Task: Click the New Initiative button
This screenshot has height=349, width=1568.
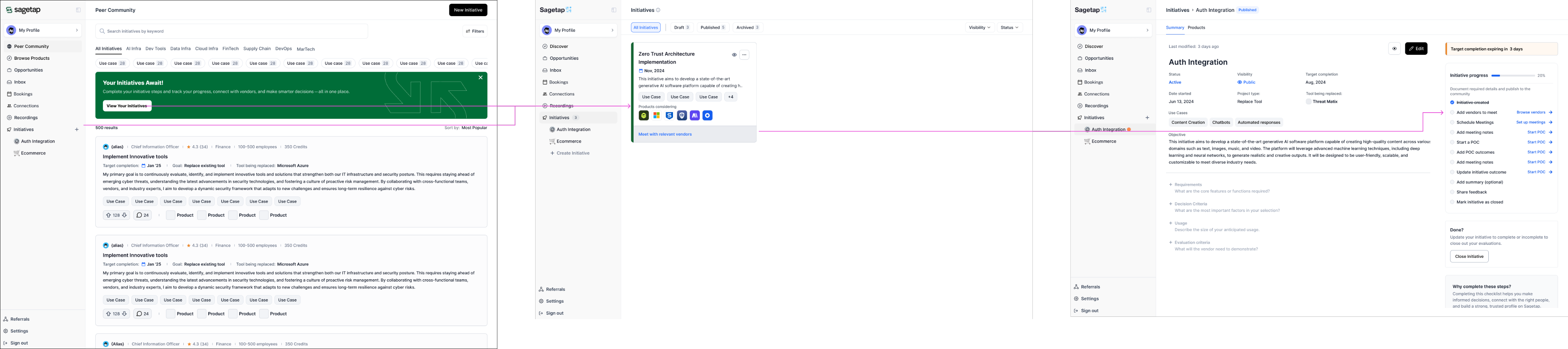Action: click(x=468, y=10)
